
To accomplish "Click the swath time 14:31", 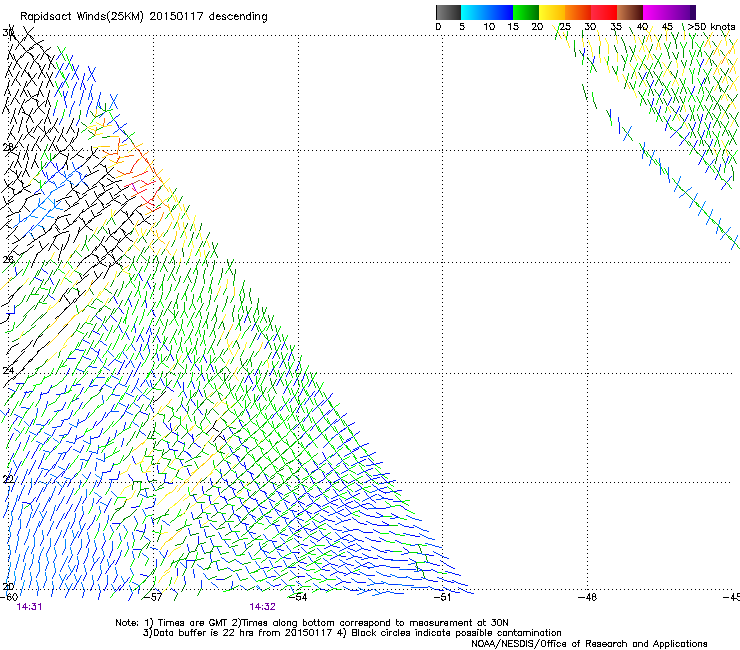I will (29, 607).
